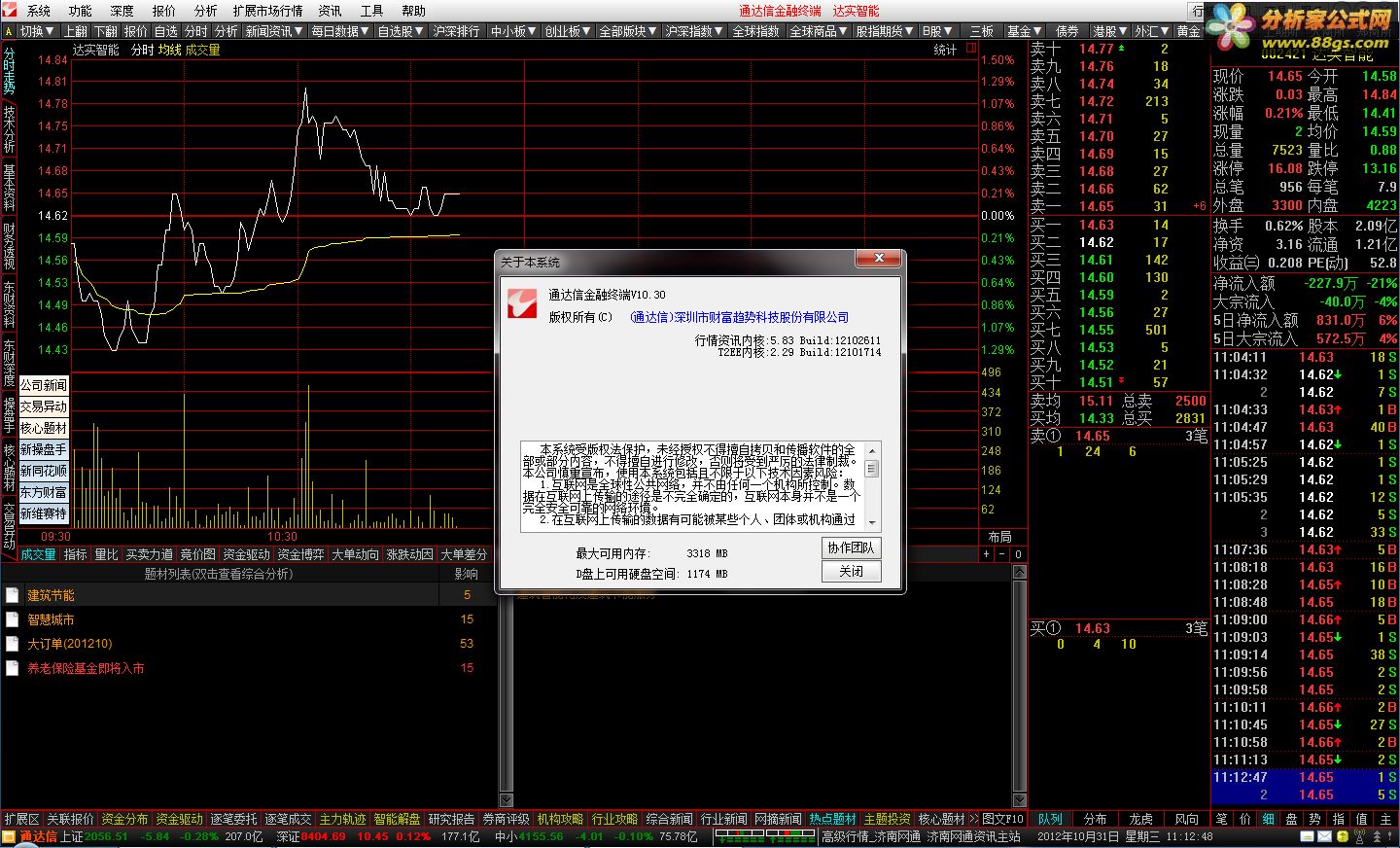
Task: Expand the 切换 dropdown in toolbar
Action: click(x=37, y=31)
